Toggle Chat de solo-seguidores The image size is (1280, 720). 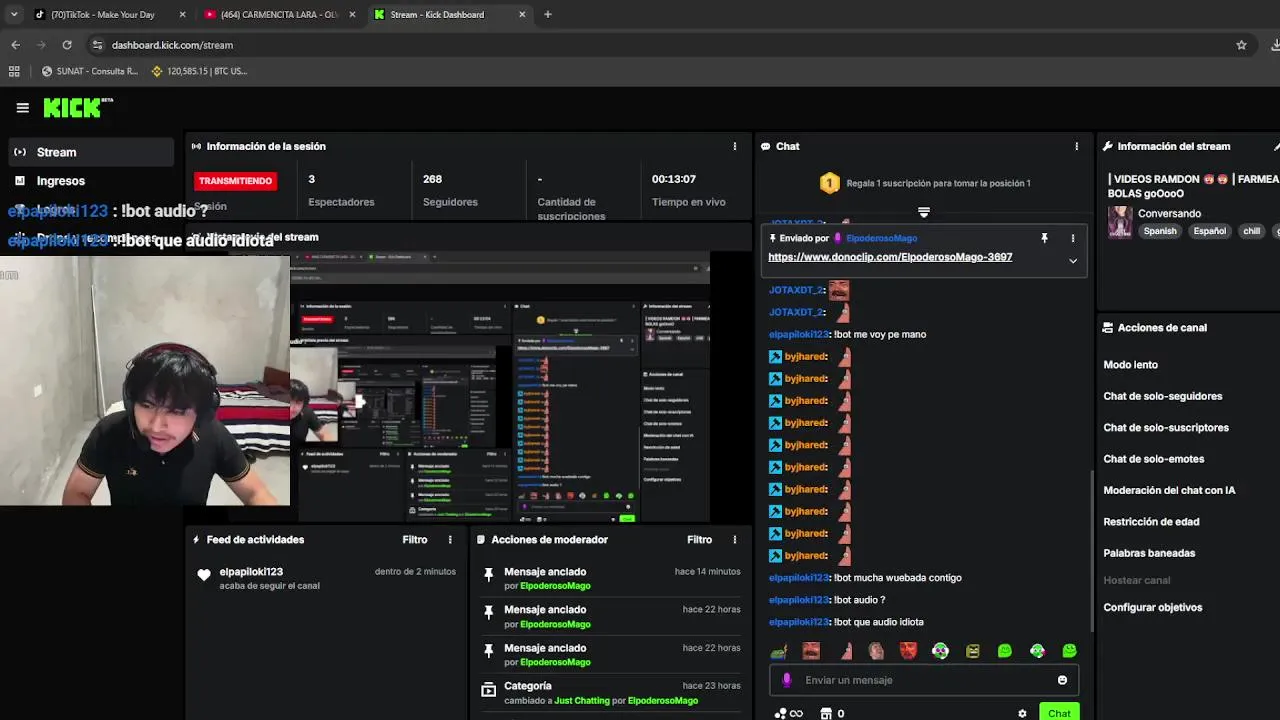pyautogui.click(x=1162, y=396)
